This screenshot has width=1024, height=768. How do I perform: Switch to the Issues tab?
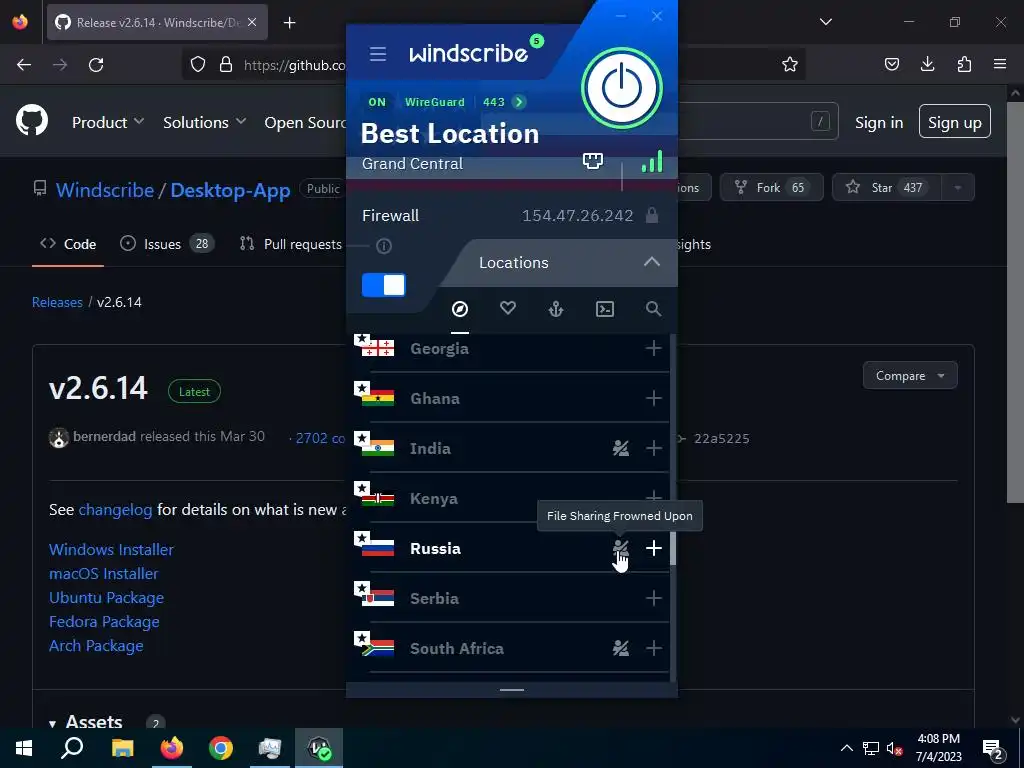pyautogui.click(x=167, y=244)
